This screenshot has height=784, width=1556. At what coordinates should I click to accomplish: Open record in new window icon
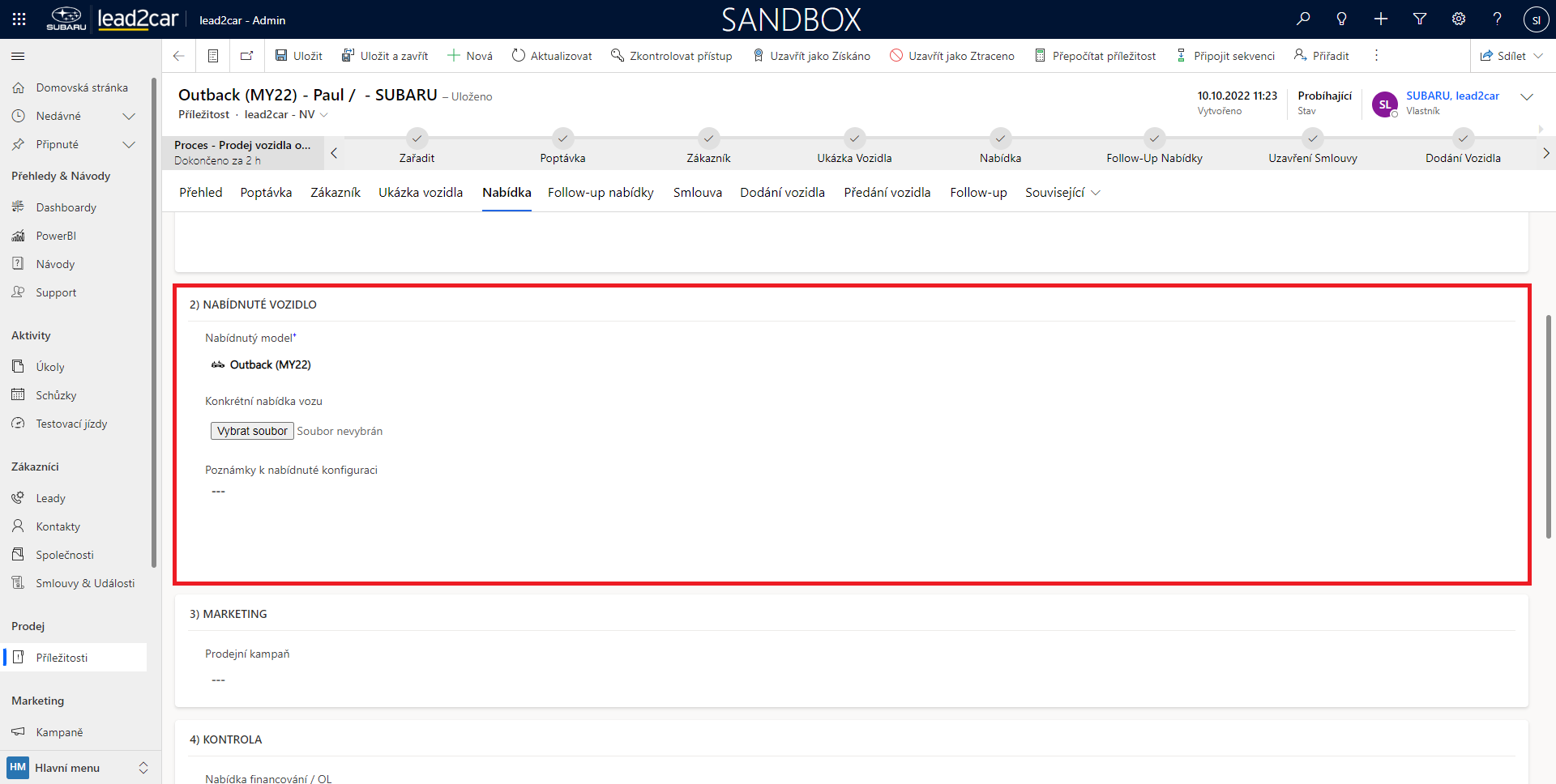246,56
